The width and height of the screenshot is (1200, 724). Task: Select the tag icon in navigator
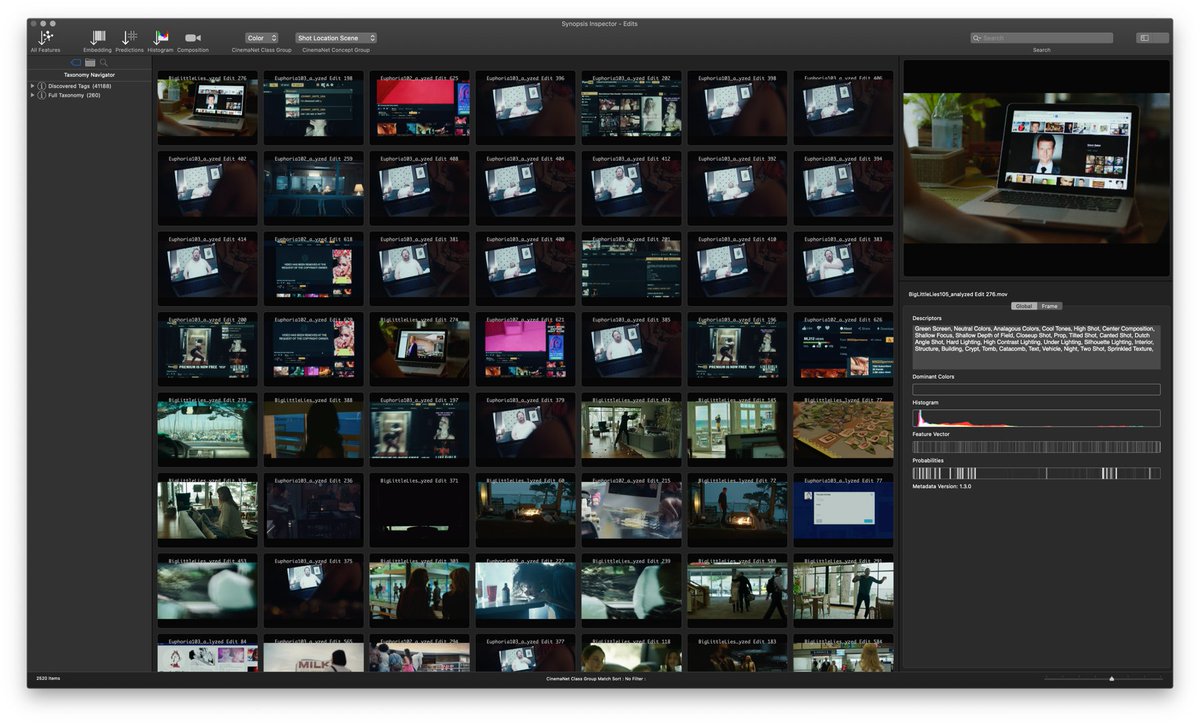76,63
